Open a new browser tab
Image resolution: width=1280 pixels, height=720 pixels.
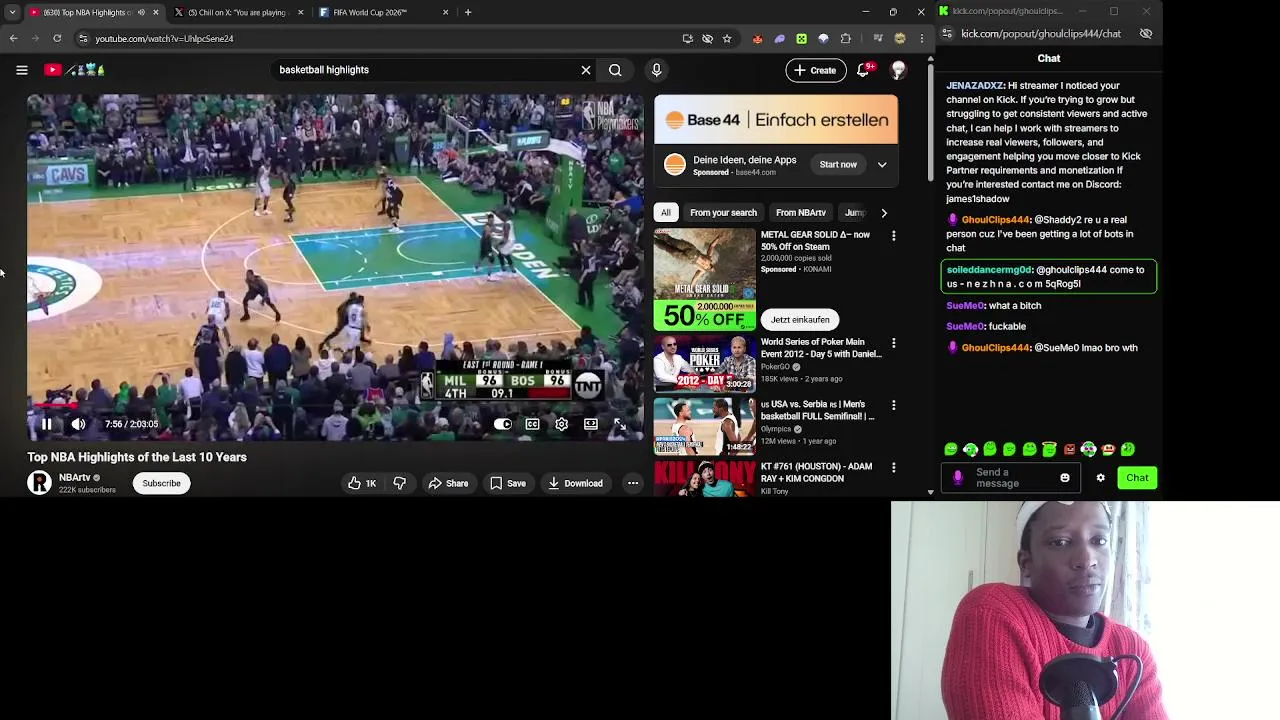[x=468, y=12]
